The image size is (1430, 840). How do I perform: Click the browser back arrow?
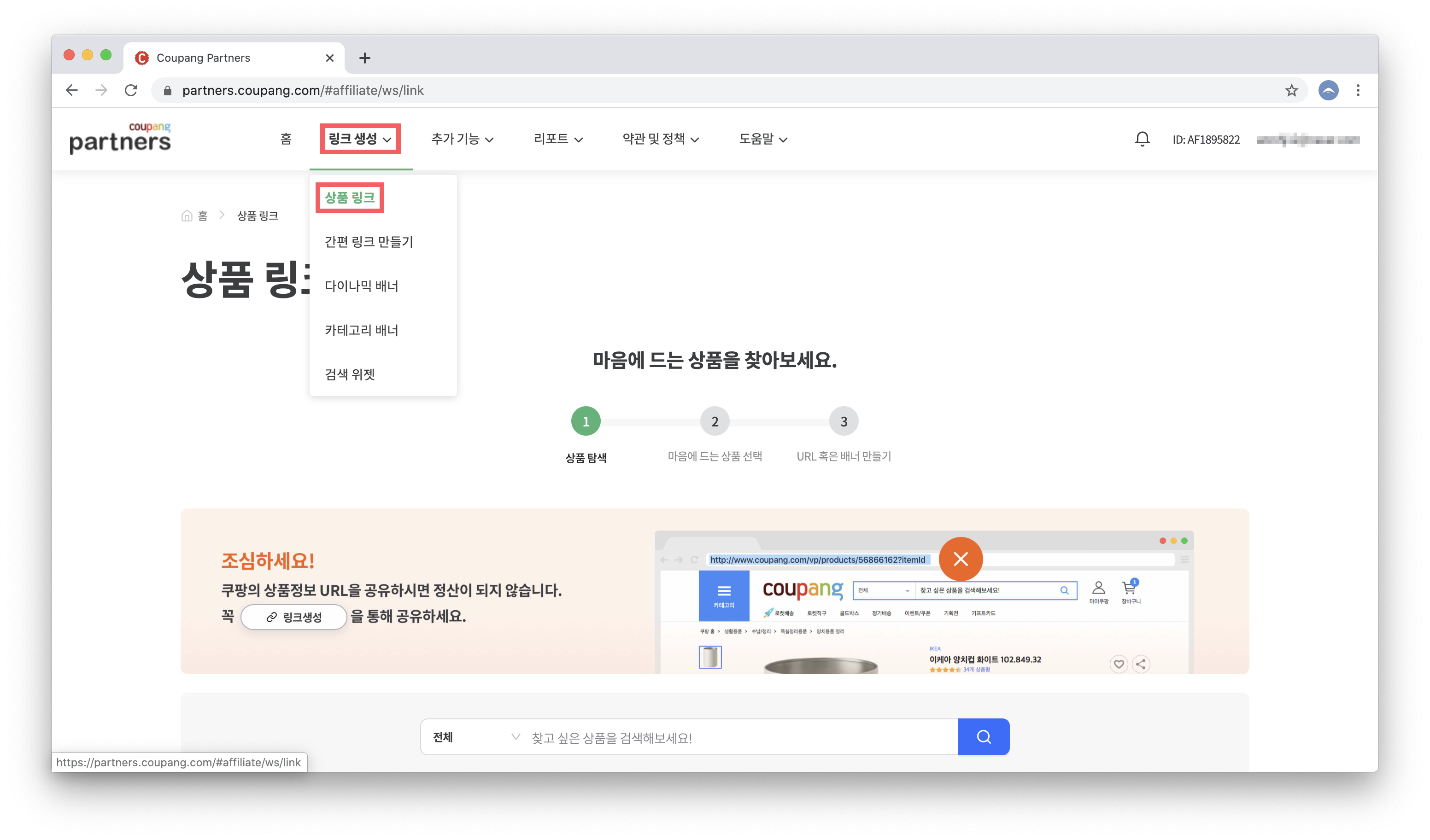point(71,90)
